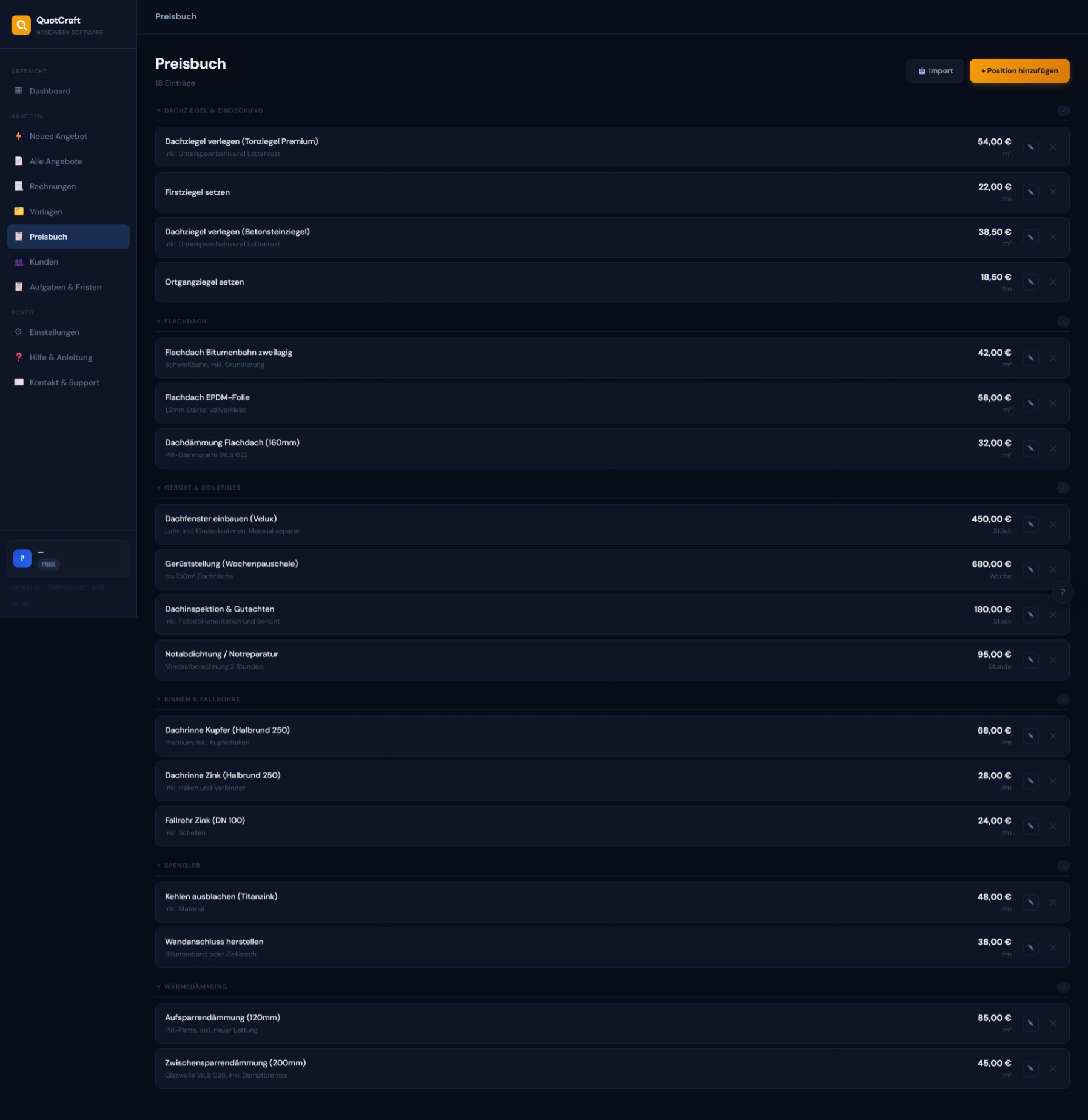The width and height of the screenshot is (1088, 1120).
Task: Go to Neues Angebot
Action: point(68,136)
